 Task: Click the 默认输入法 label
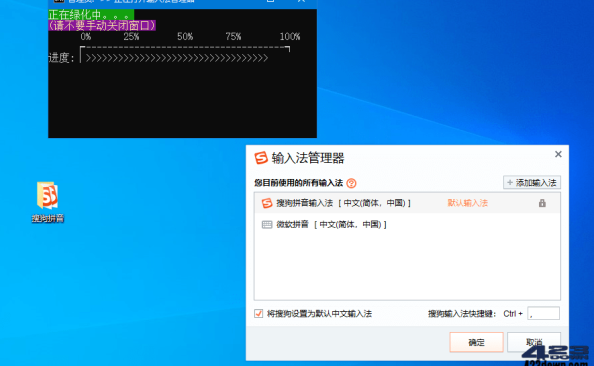pyautogui.click(x=467, y=203)
